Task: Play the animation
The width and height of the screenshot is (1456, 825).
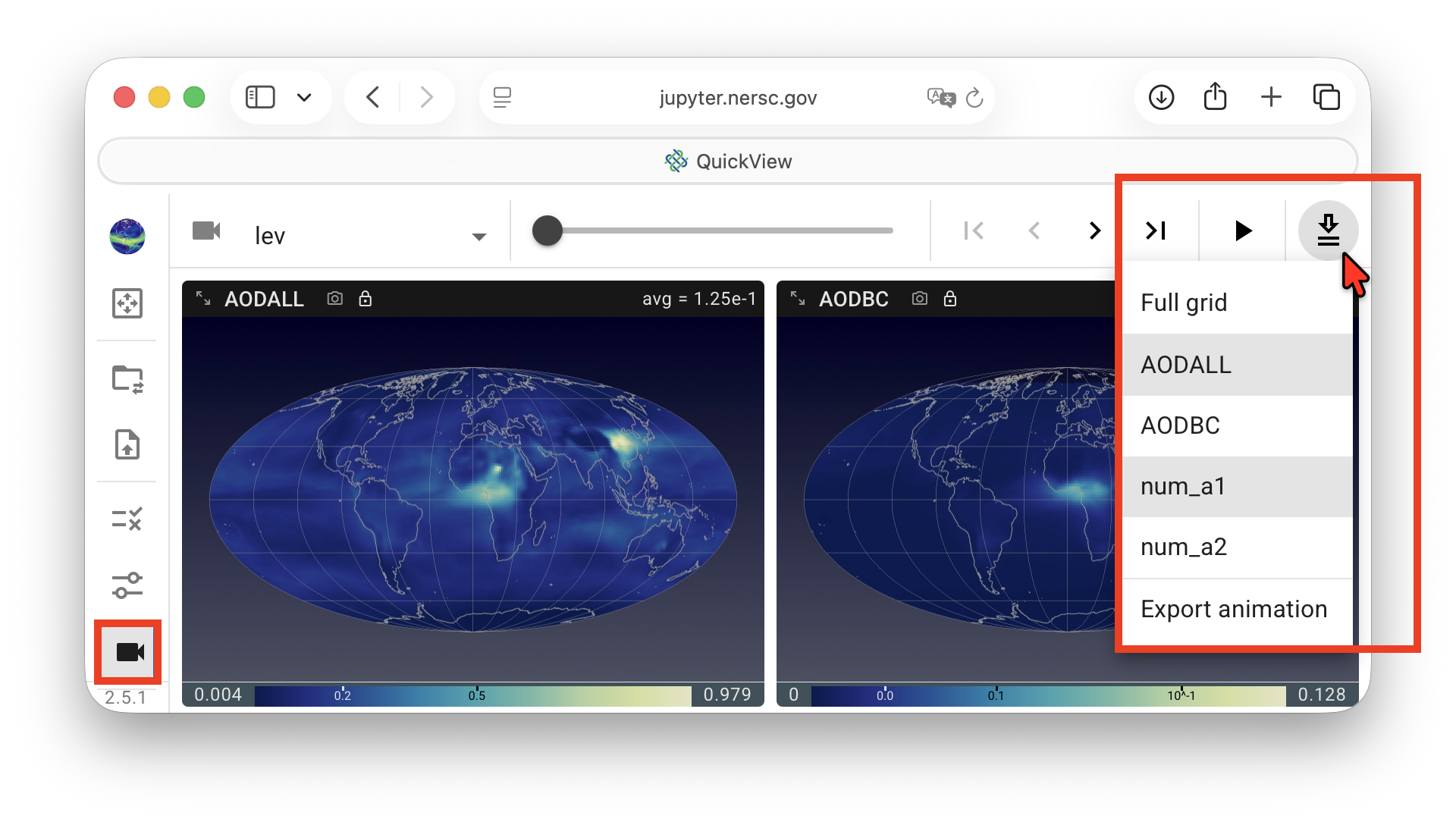Action: (1242, 231)
